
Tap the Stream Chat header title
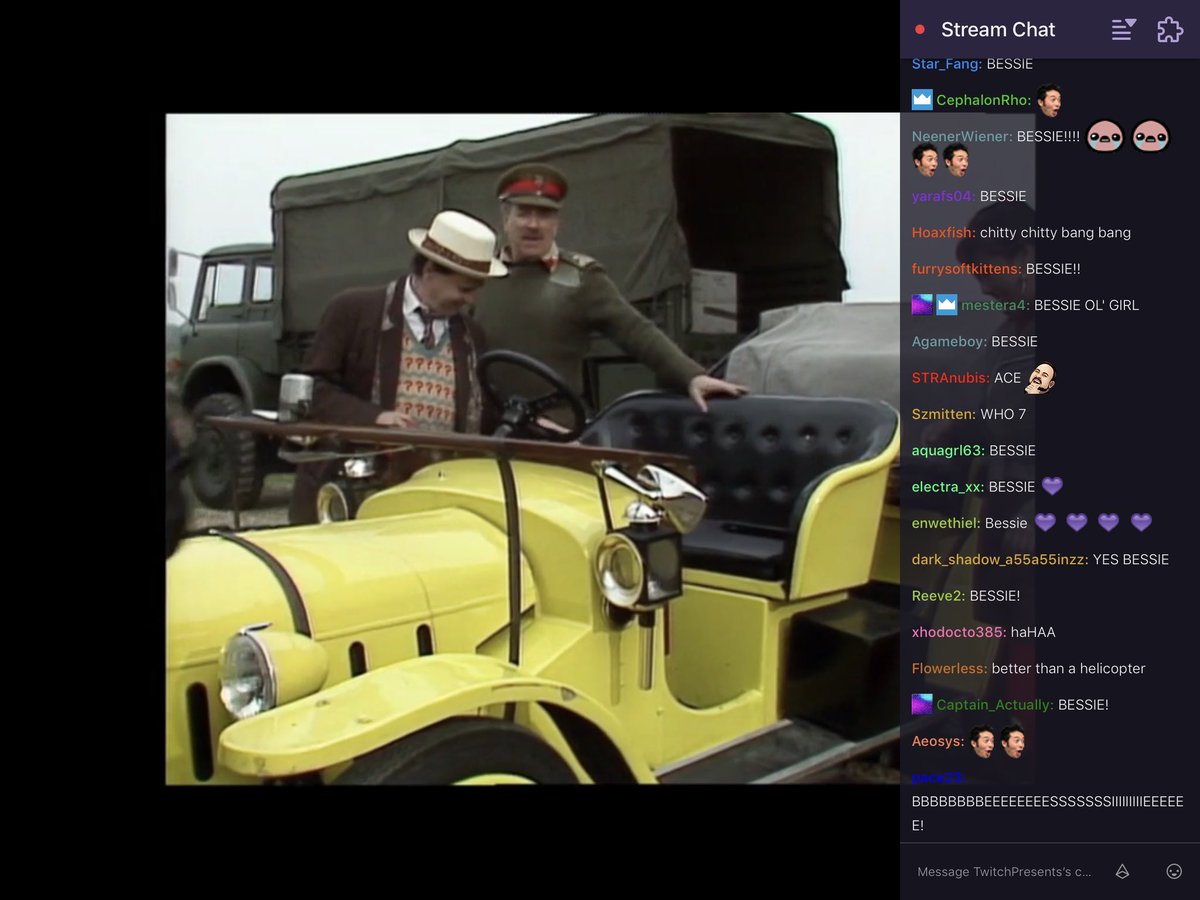point(998,29)
